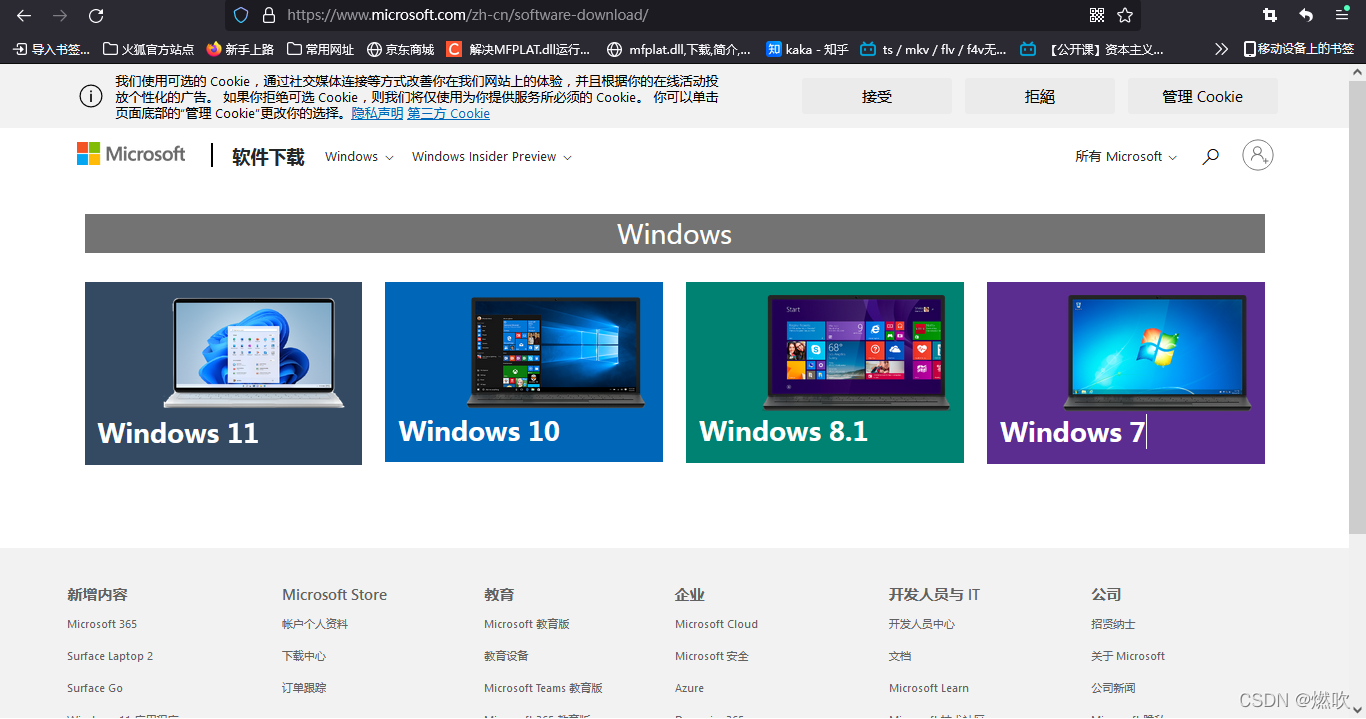The width and height of the screenshot is (1366, 719).
Task: Open the Microsoft 安全 footer link
Action: coord(712,656)
